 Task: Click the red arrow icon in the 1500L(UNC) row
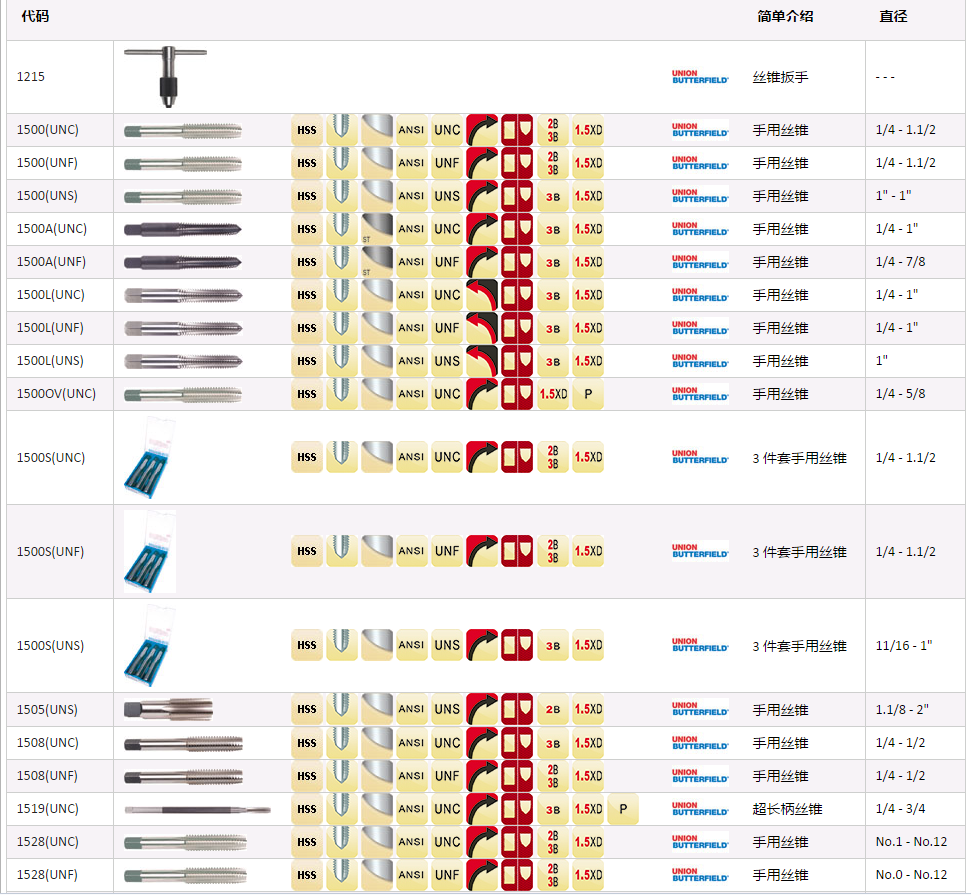tap(482, 295)
